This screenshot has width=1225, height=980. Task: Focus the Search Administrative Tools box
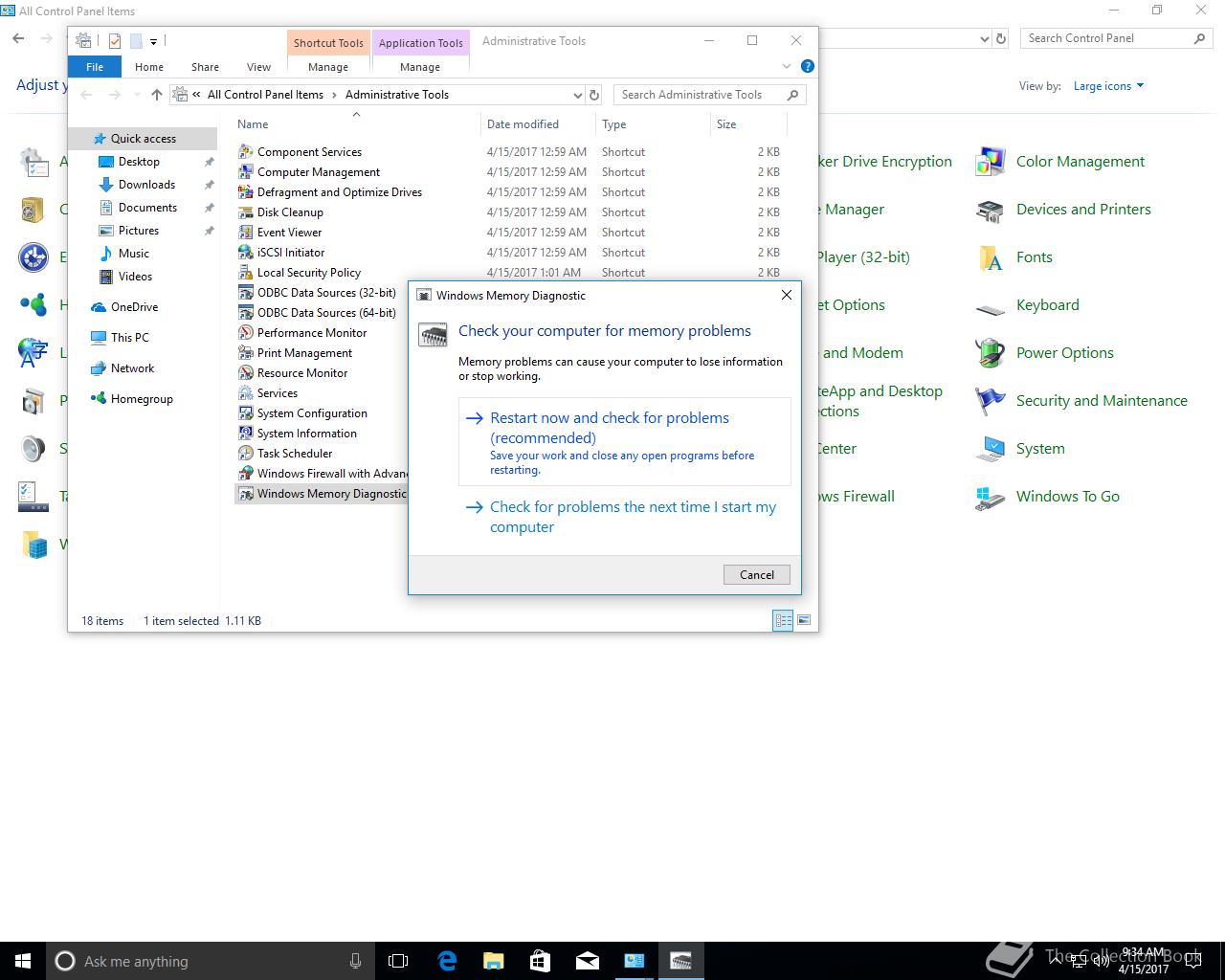point(709,95)
